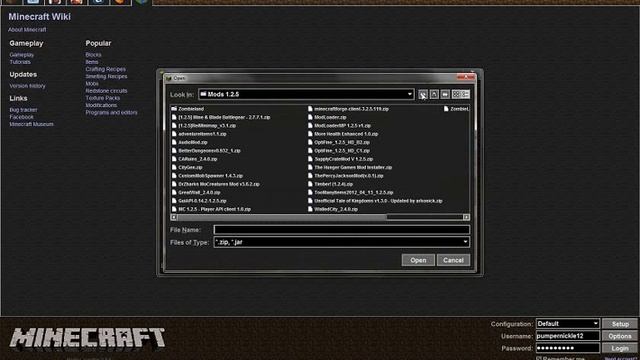The height and width of the screenshot is (360, 640).
Task: Select the Zombieland folder
Action: point(187,109)
